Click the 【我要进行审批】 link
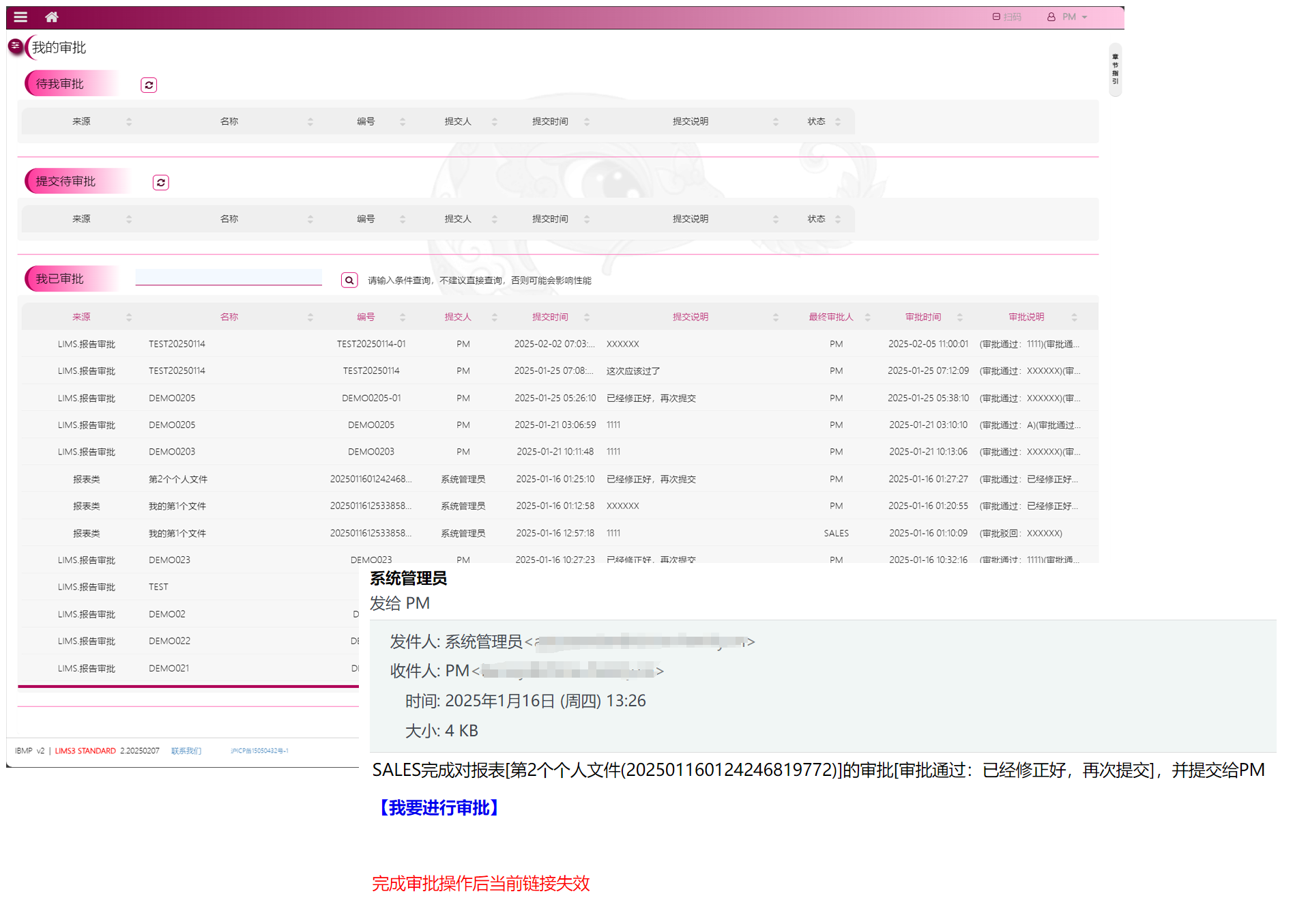 [439, 808]
